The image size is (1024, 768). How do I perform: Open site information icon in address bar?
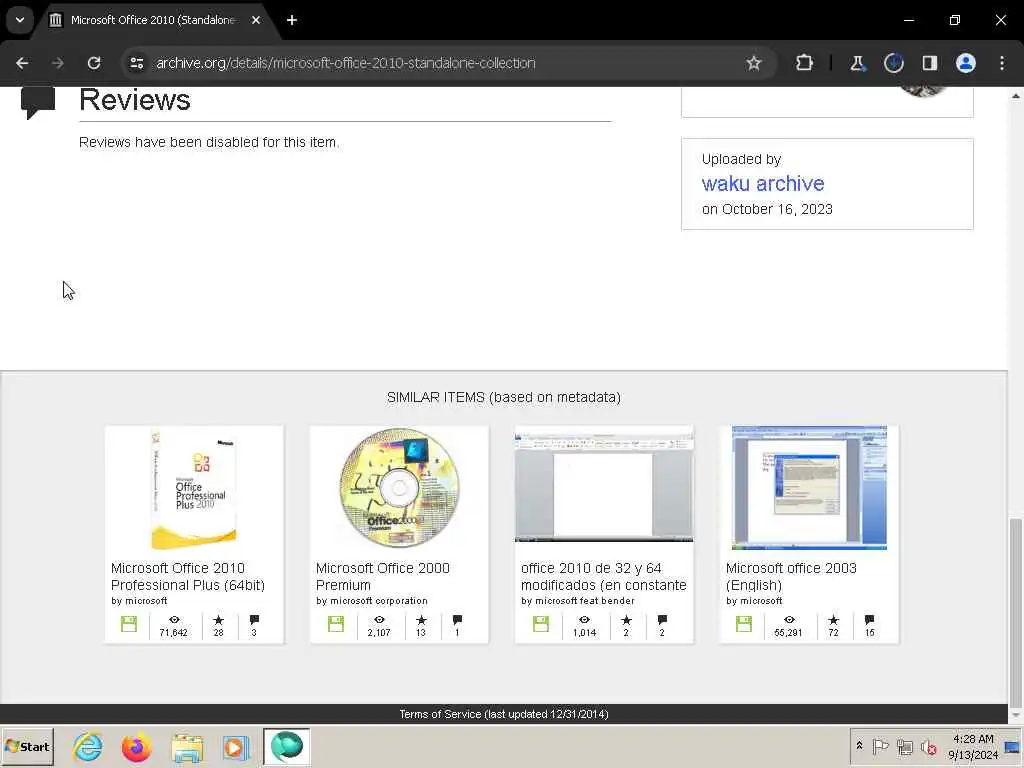(136, 63)
